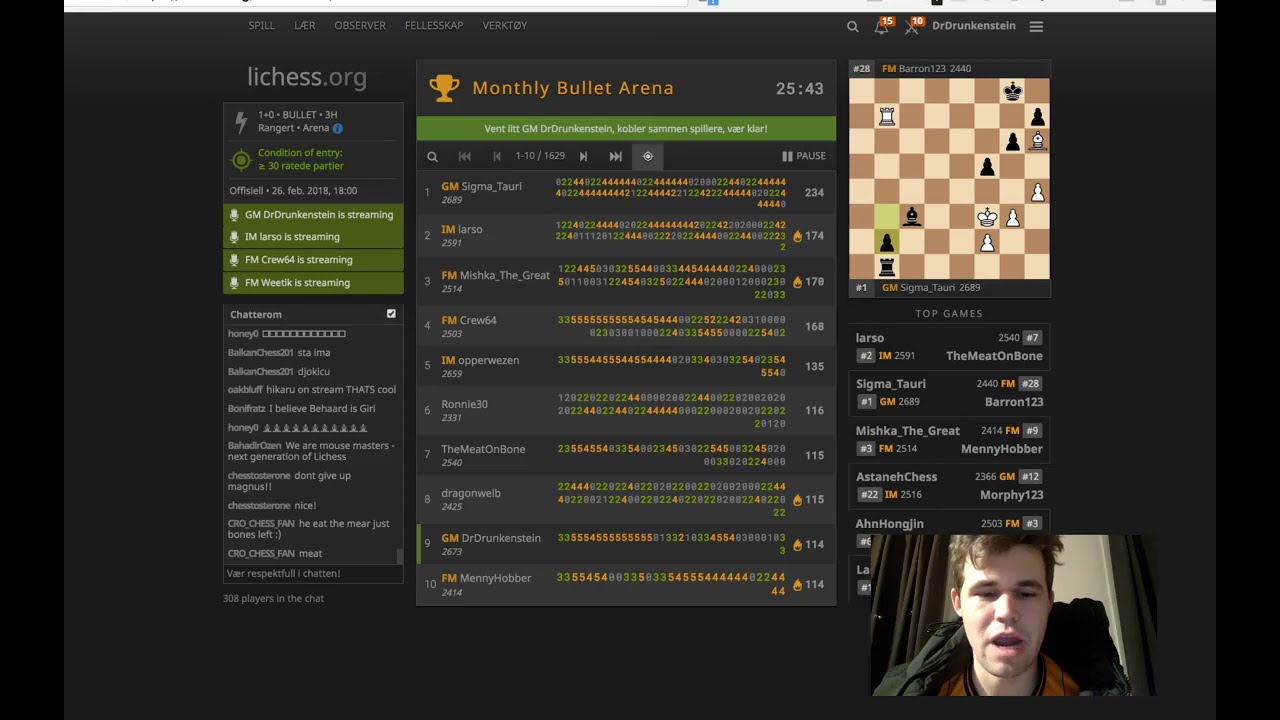The height and width of the screenshot is (720, 1280).
Task: Open the VERKTØY menu
Action: (x=505, y=25)
